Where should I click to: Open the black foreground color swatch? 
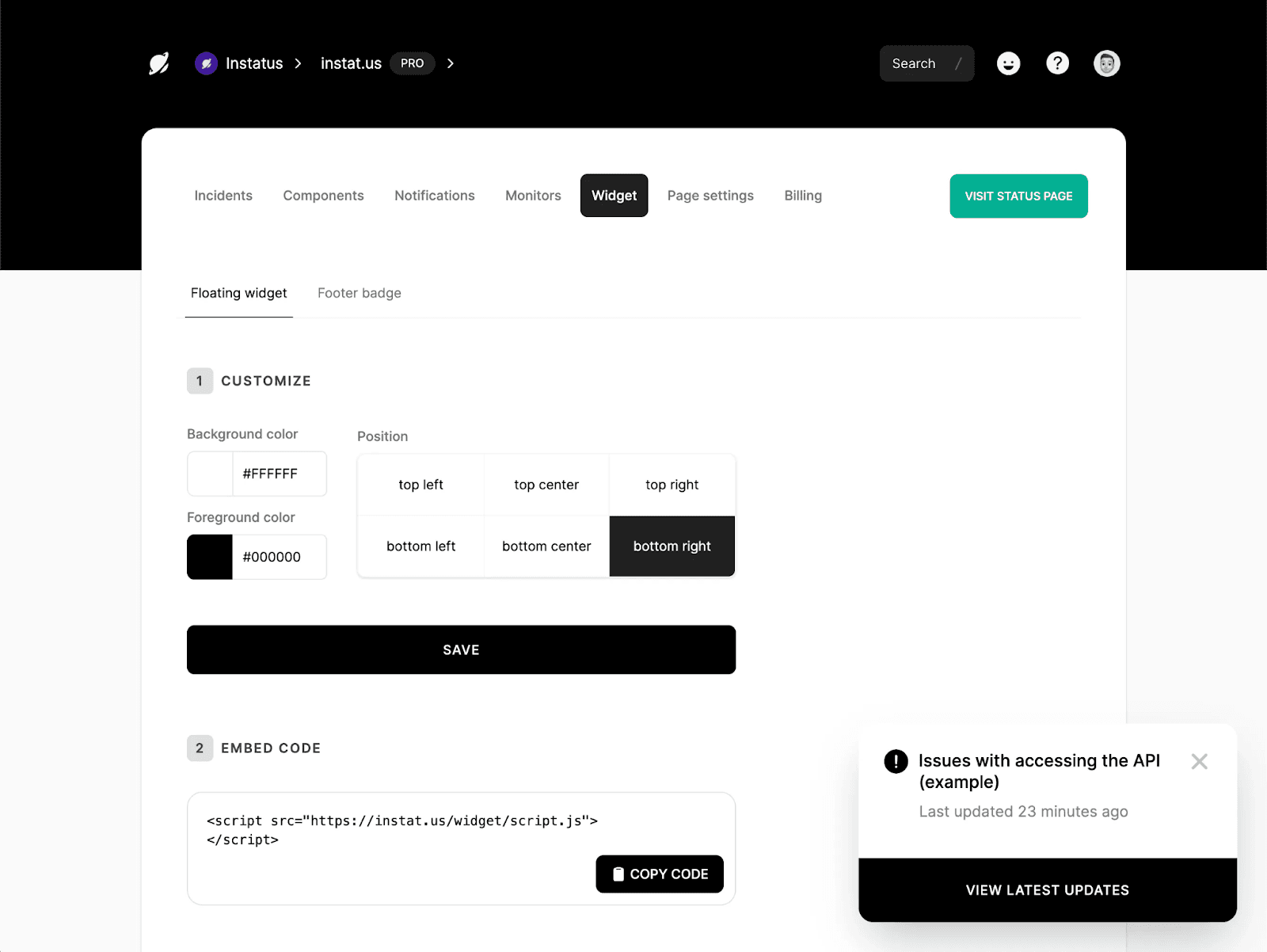pos(210,557)
